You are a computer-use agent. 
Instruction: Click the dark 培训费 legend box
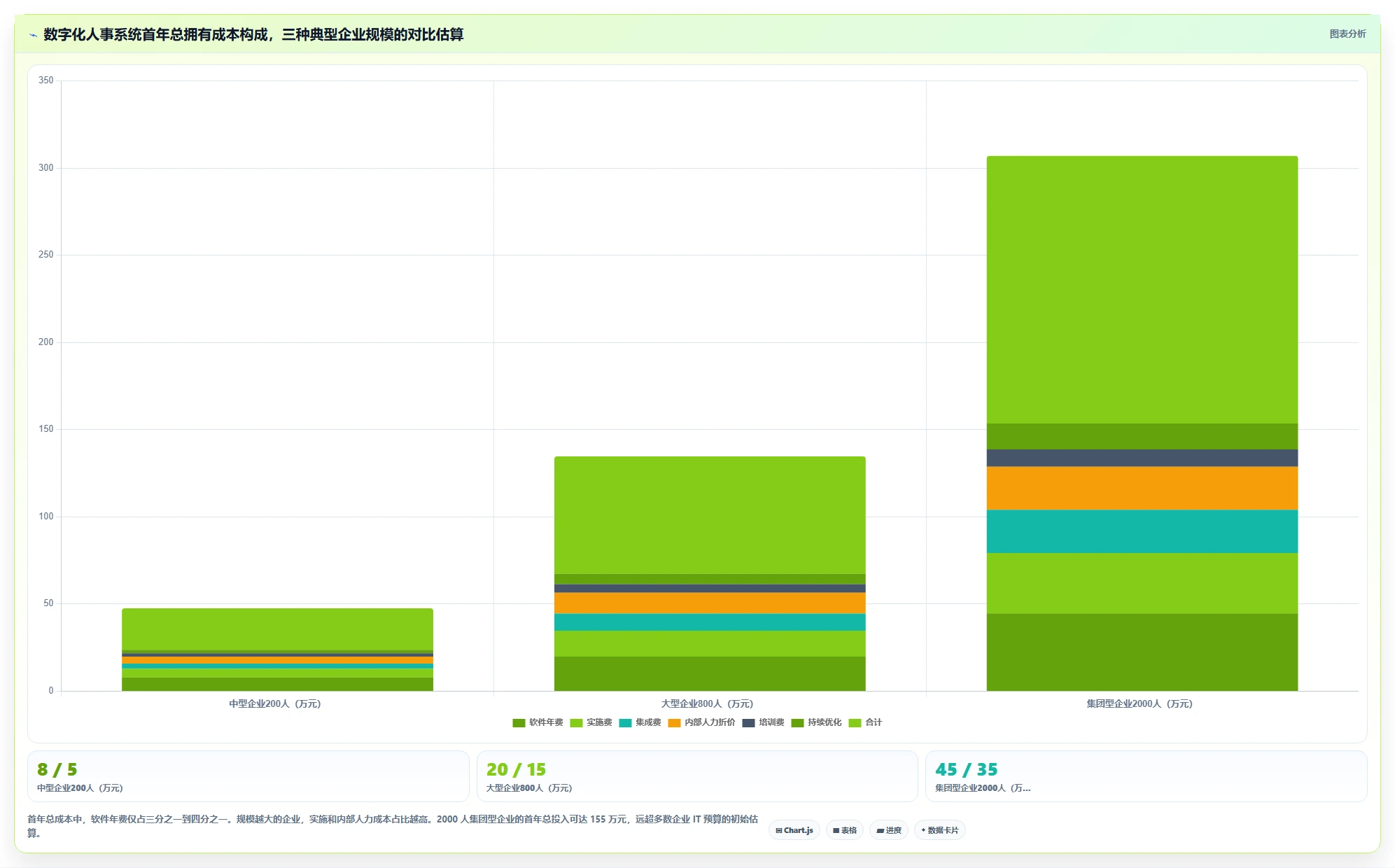coord(748,722)
